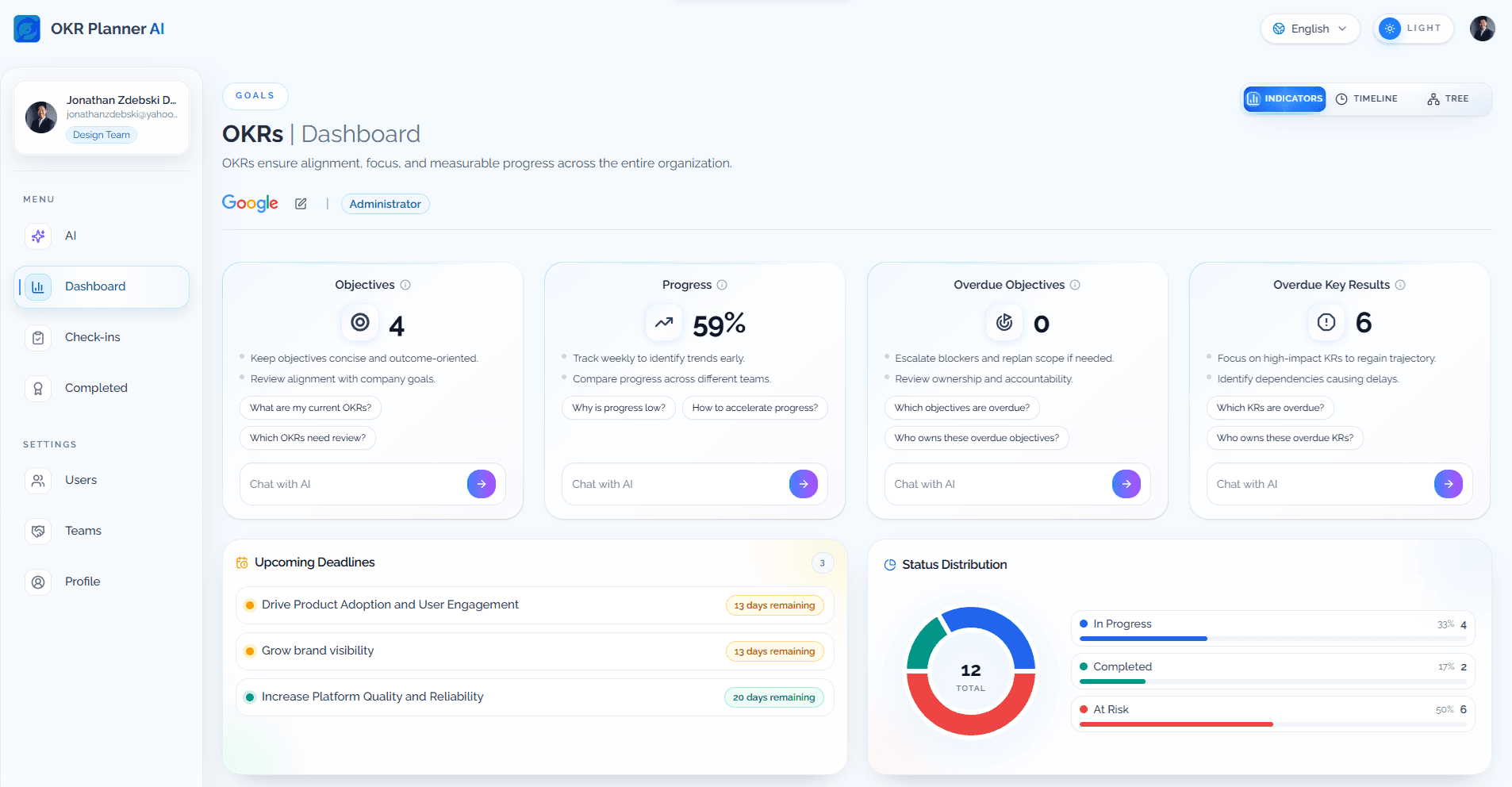This screenshot has width=1512, height=787.
Task: Toggle the TREE view
Action: (x=1448, y=98)
